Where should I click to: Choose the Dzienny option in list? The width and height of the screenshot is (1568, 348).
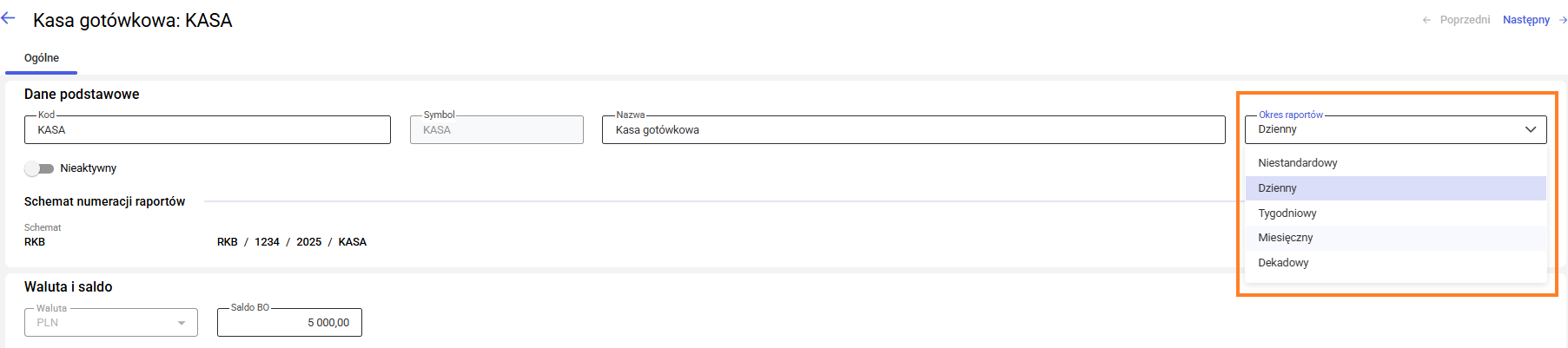pos(1277,188)
